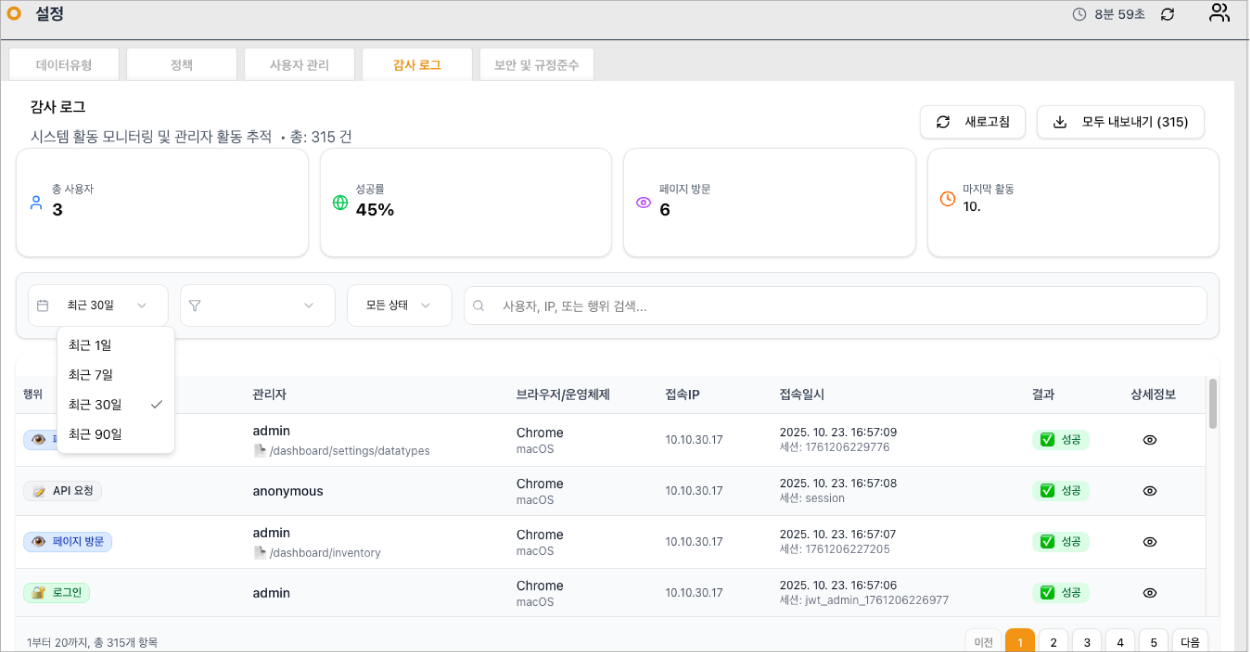This screenshot has width=1250, height=652.
Task: Switch to the 정책 tab
Action: pos(181,65)
